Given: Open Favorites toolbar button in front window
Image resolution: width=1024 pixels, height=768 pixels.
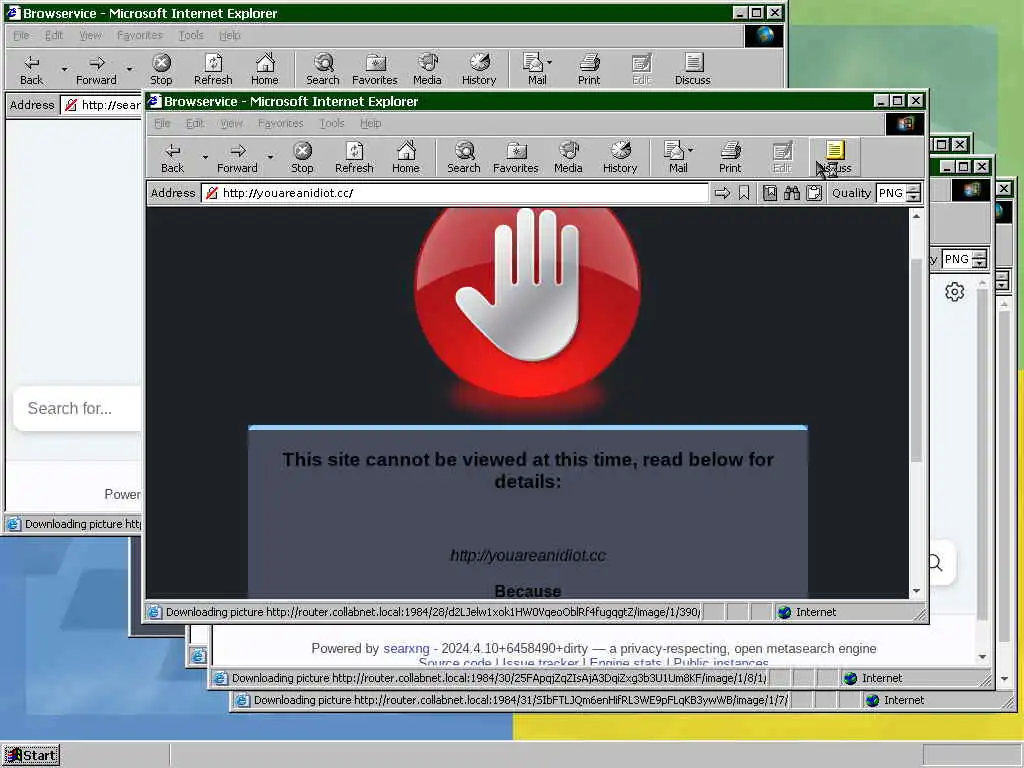Looking at the screenshot, I should coord(515,158).
